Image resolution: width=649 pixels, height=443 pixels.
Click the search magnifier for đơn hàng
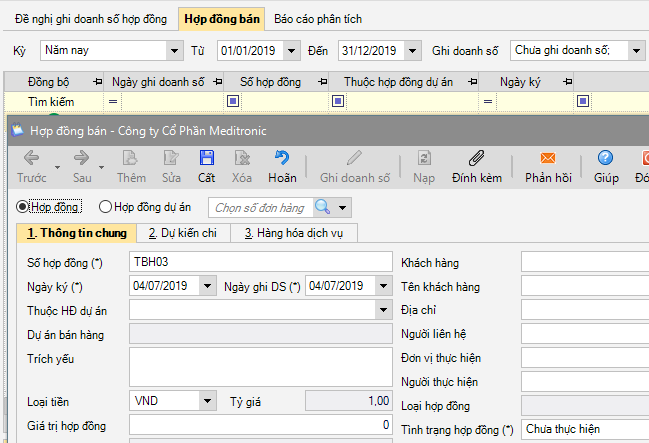(323, 207)
